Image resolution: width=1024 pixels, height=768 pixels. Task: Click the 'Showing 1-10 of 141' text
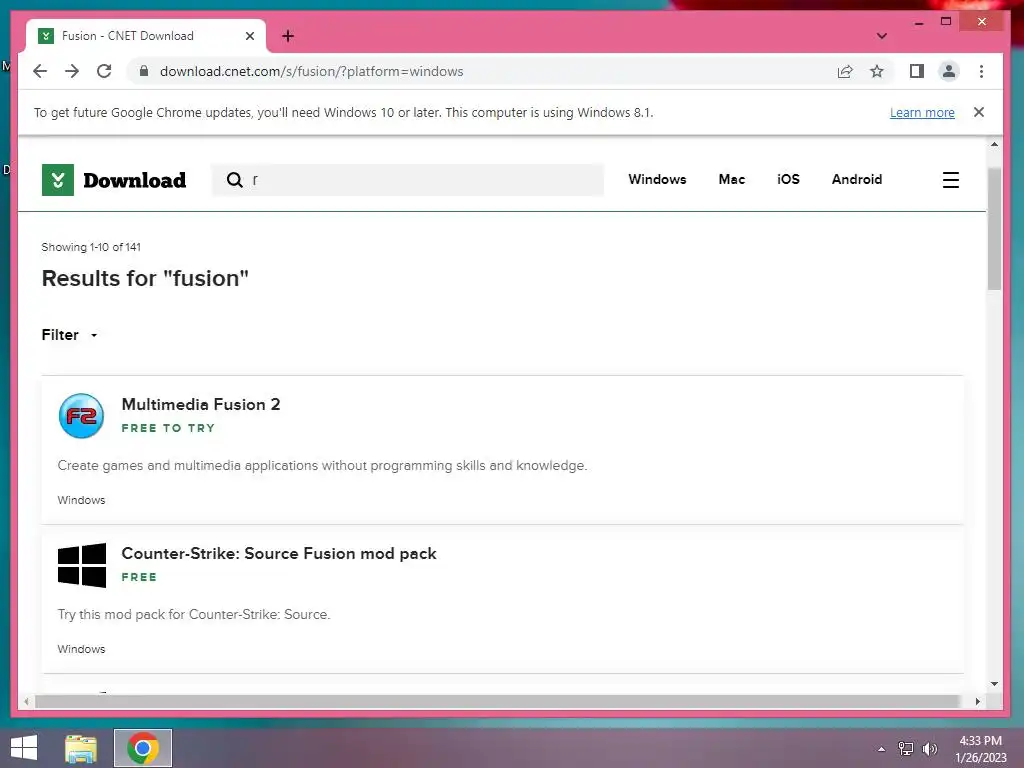click(x=91, y=247)
